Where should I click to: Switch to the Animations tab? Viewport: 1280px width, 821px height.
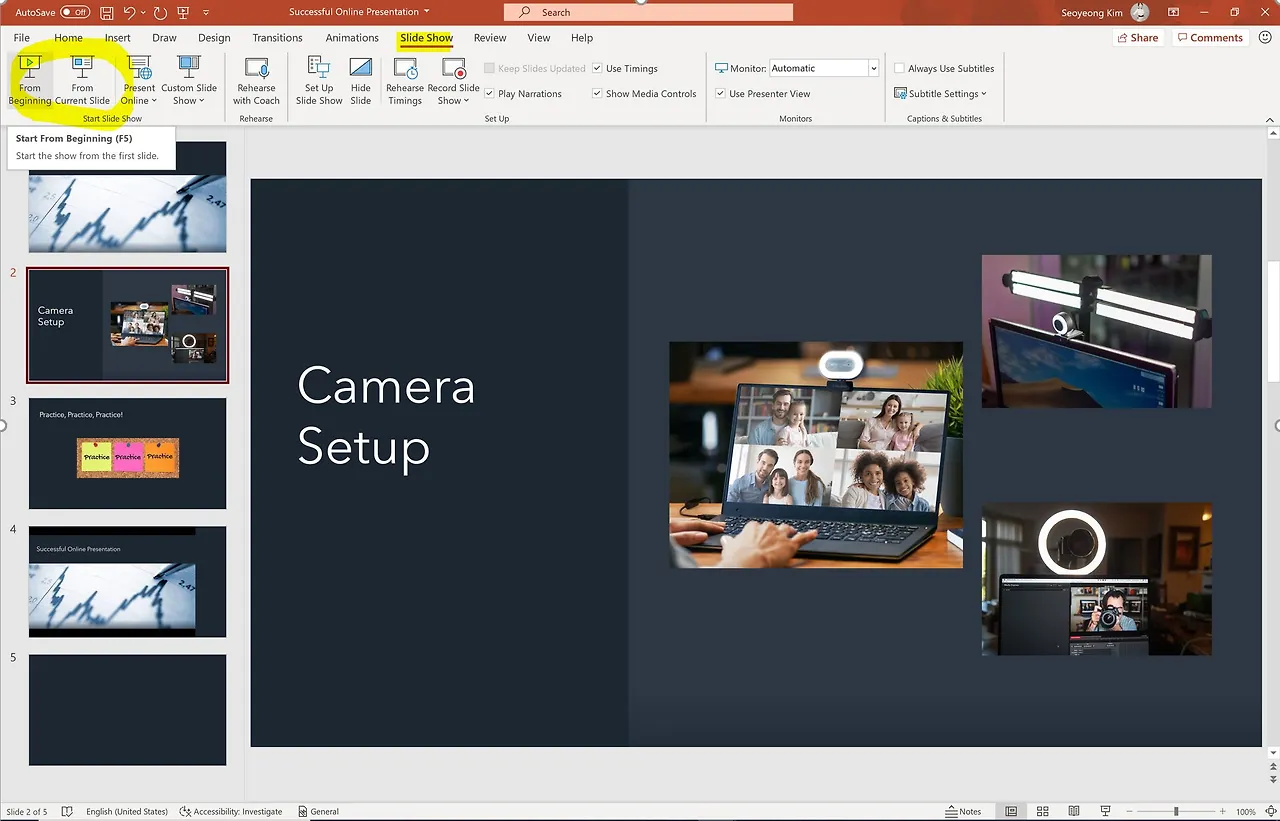tap(352, 38)
